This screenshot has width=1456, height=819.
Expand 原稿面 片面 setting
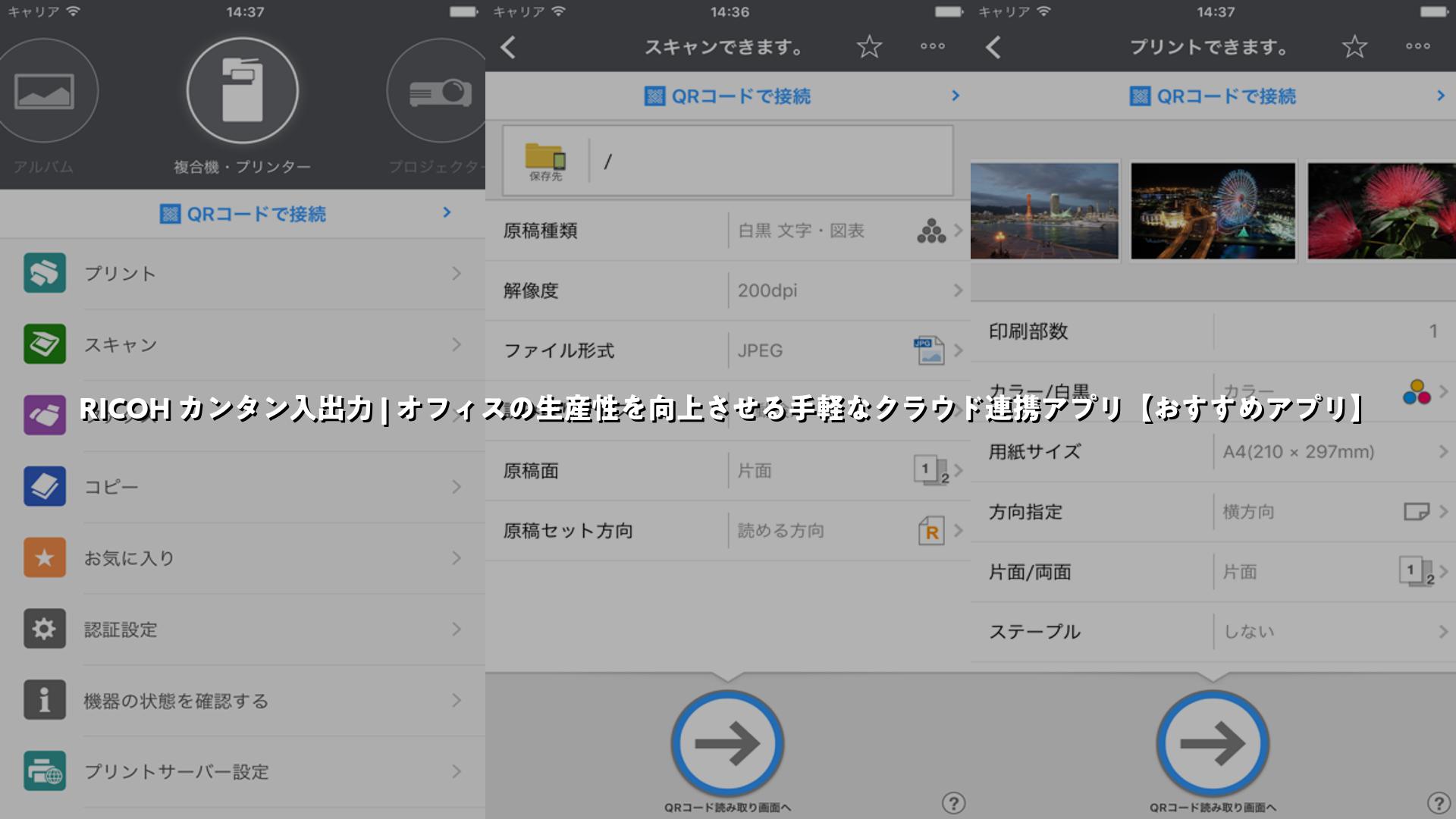[x=728, y=471]
